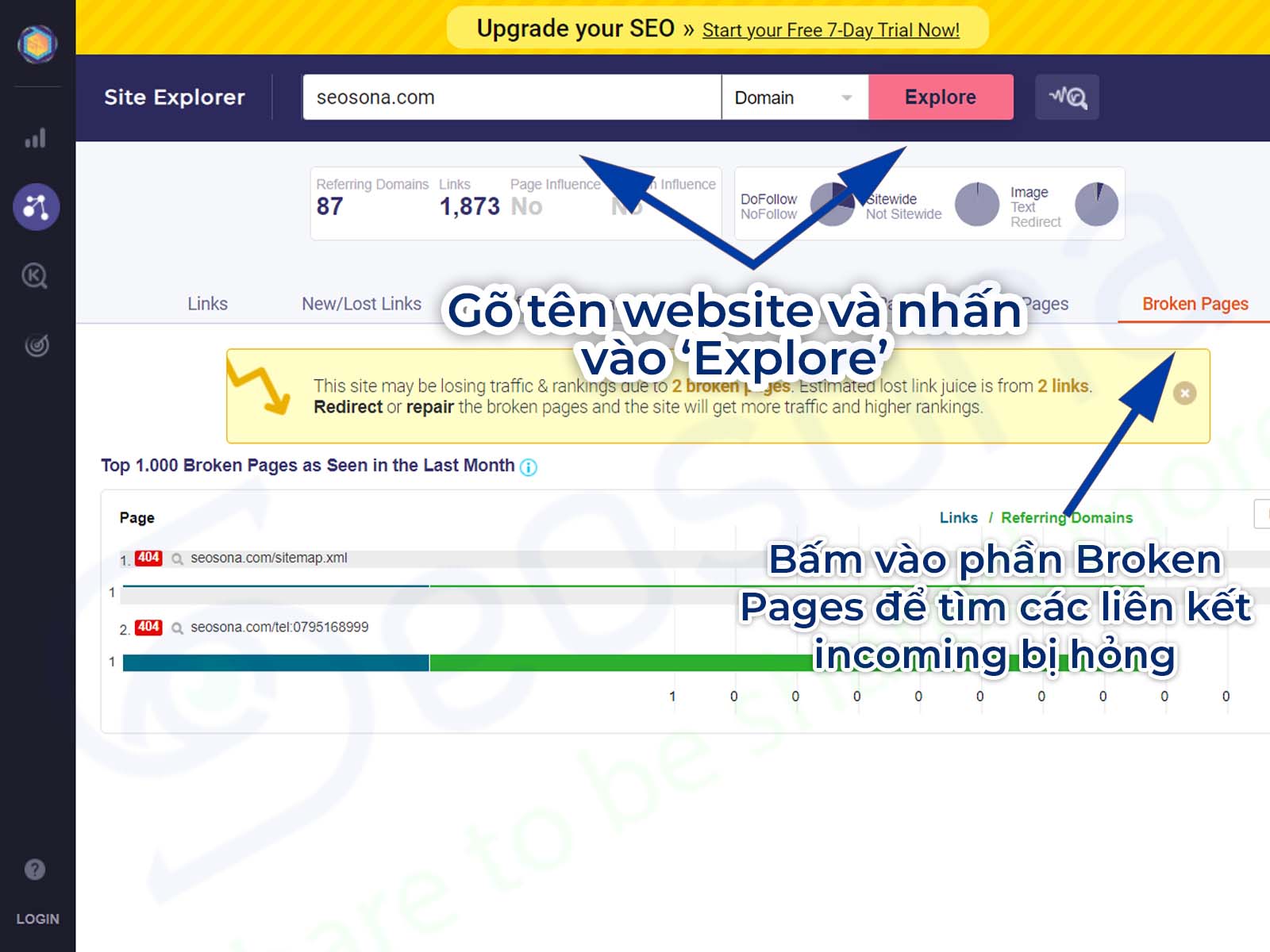Click the Image/Text/Redirect pie chart
The image size is (1270, 952).
point(1096,205)
